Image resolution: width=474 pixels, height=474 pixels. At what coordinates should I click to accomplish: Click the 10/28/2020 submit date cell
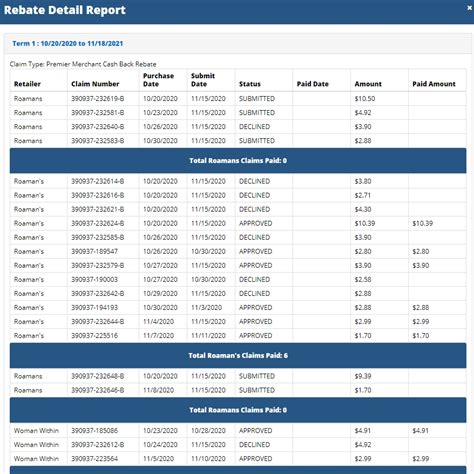click(x=208, y=431)
